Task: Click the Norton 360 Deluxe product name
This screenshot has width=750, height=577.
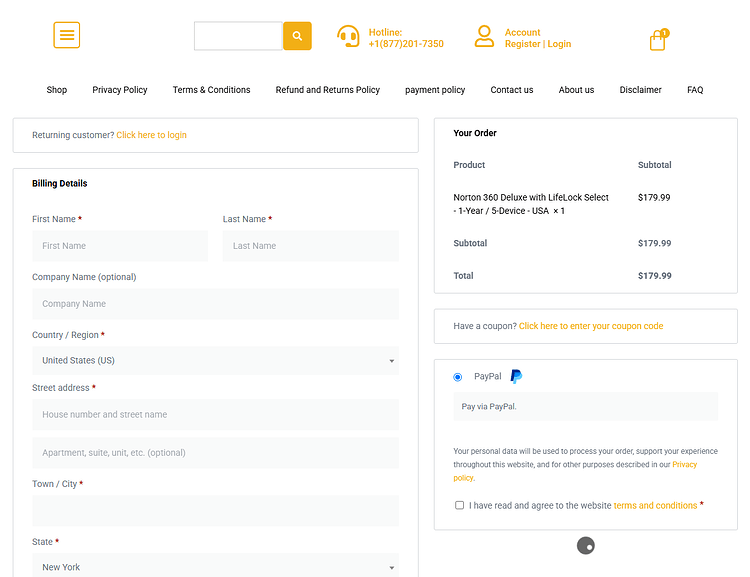Action: tap(531, 204)
